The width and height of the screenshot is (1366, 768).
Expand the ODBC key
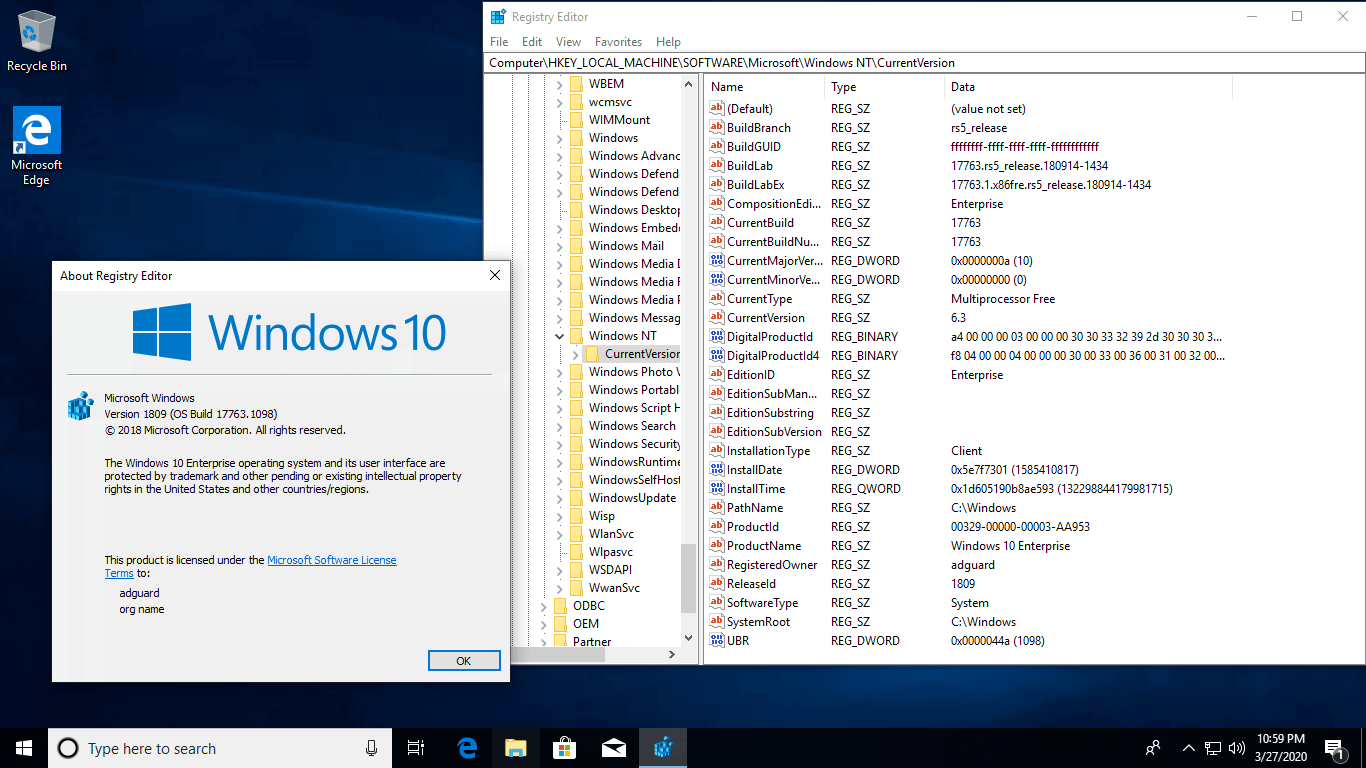point(543,606)
